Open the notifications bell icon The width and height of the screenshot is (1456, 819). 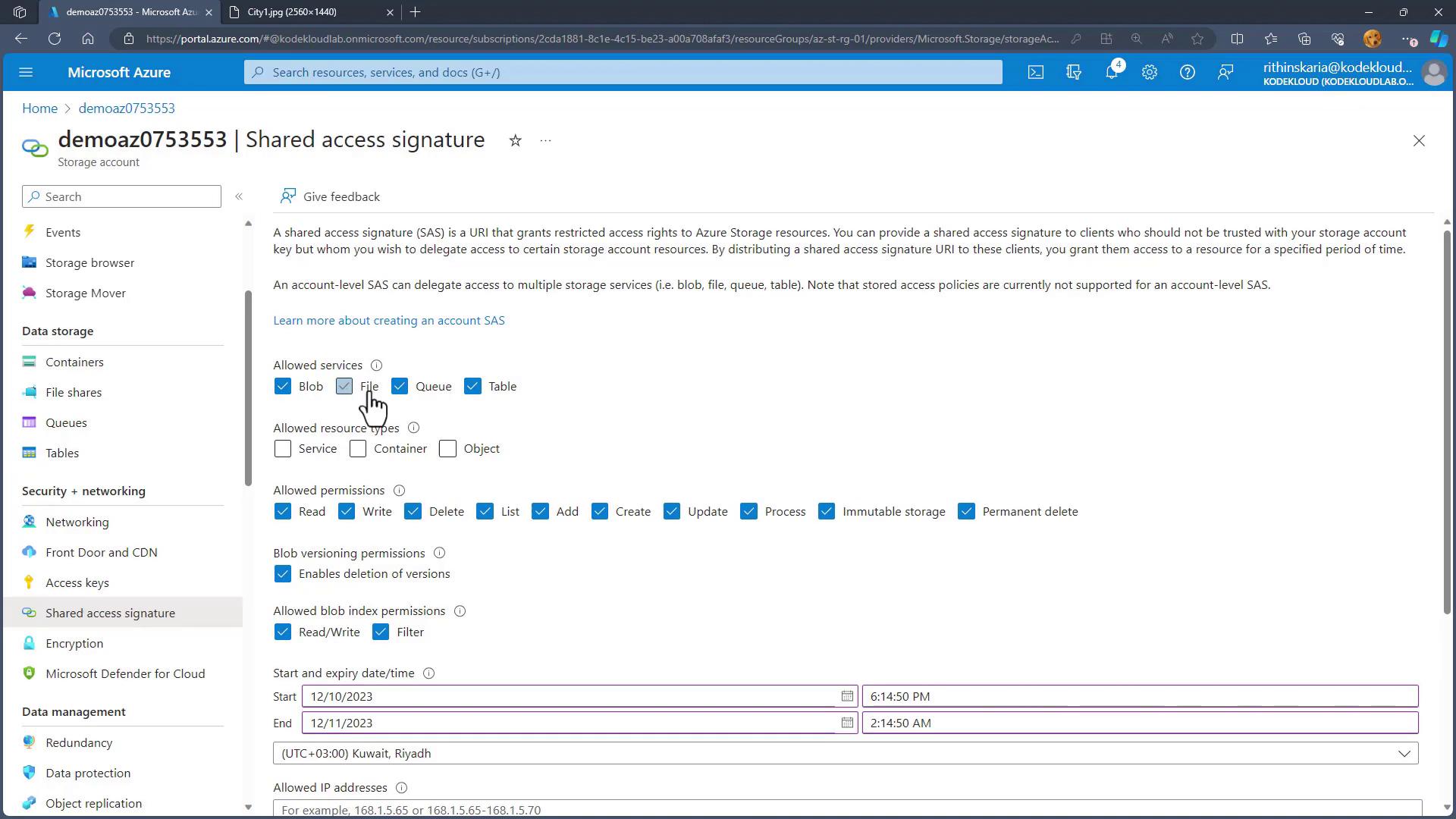coord(1111,72)
